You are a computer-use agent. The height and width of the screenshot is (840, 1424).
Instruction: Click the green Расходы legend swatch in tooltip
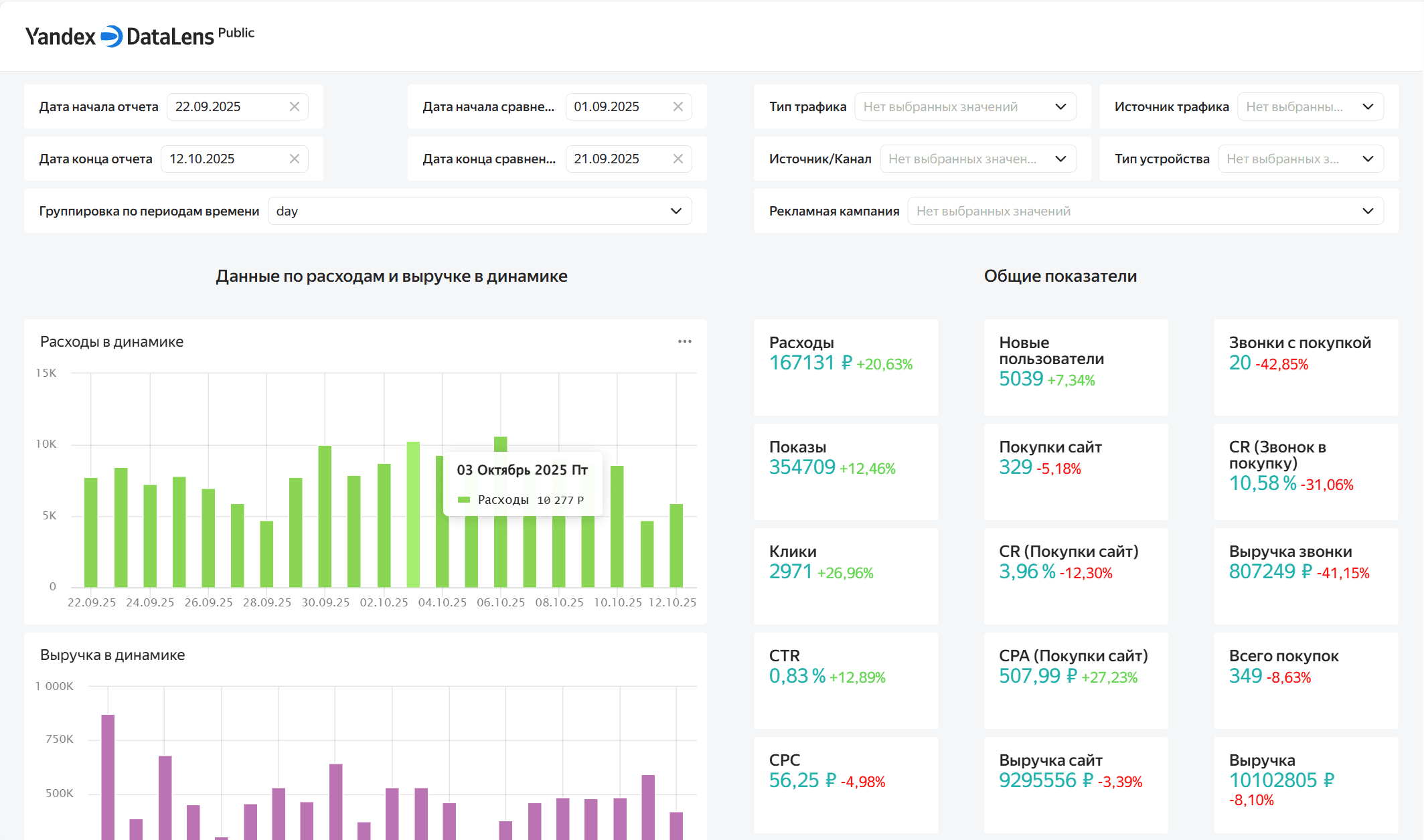click(x=463, y=500)
